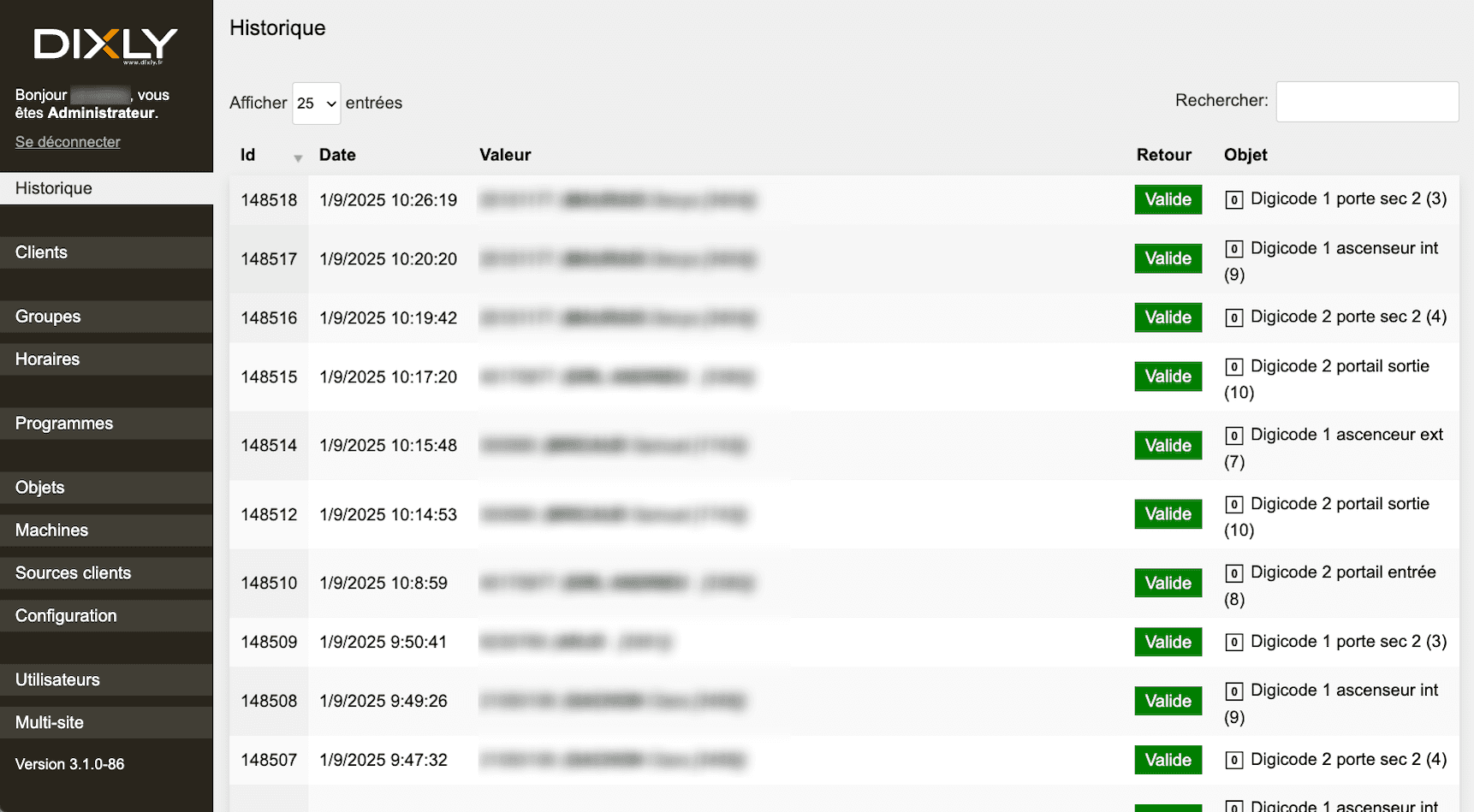Select Configuration in the sidebar
Screen dimensions: 1474x812
(66, 616)
